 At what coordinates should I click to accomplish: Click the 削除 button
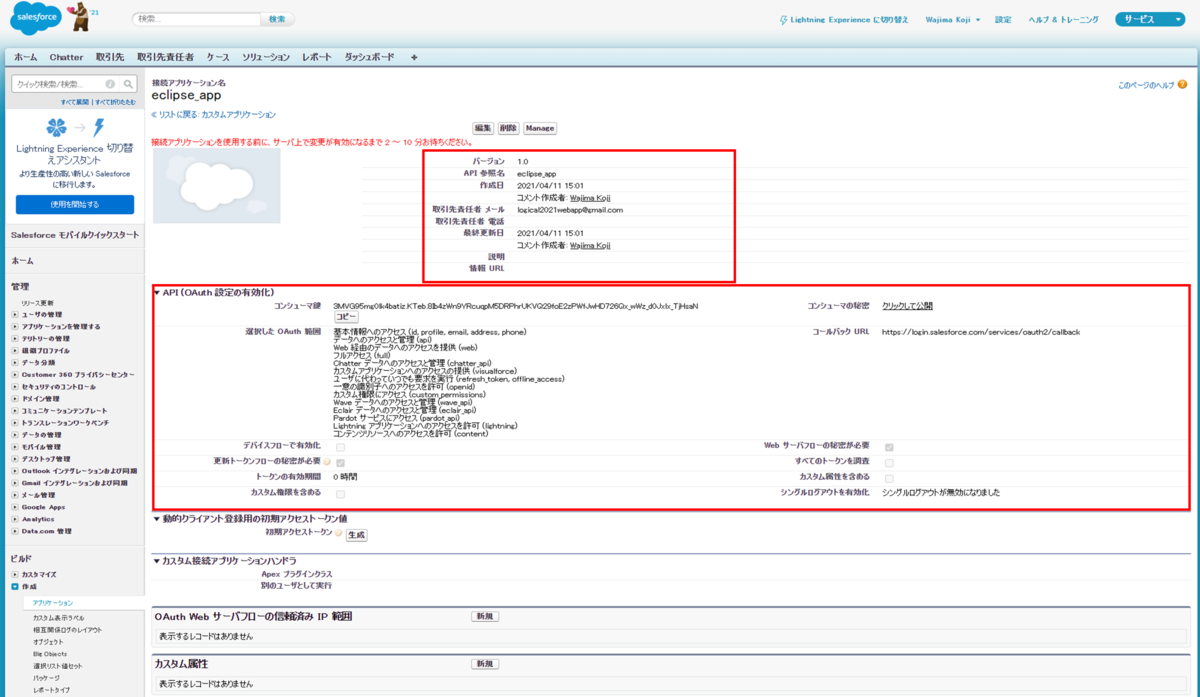[x=509, y=128]
